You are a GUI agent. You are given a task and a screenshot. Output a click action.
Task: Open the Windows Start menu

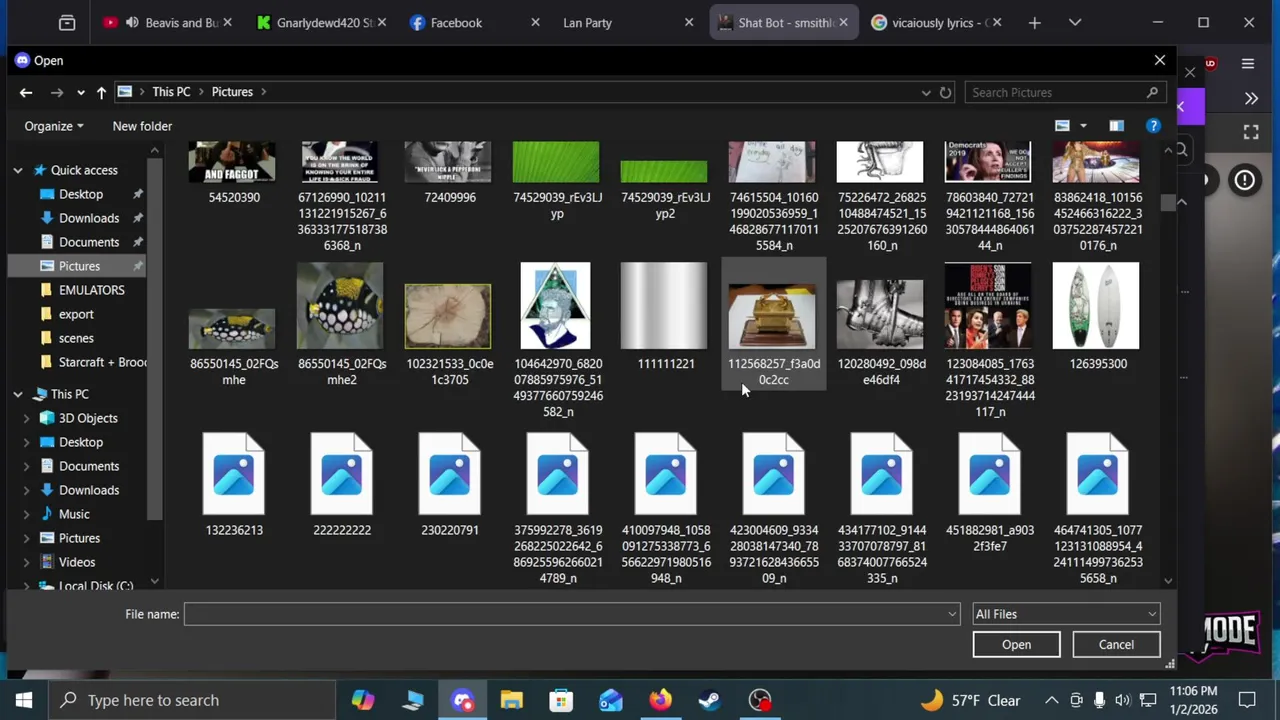[x=24, y=700]
